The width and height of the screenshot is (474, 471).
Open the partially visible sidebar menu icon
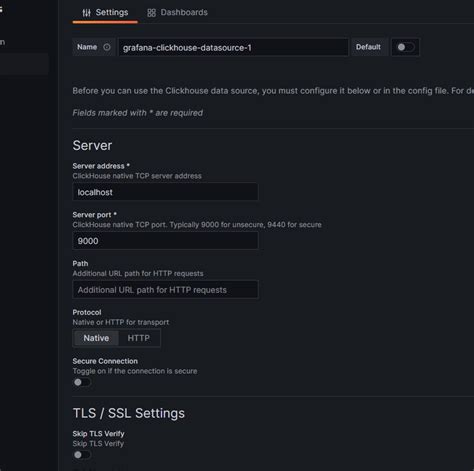(1, 9)
